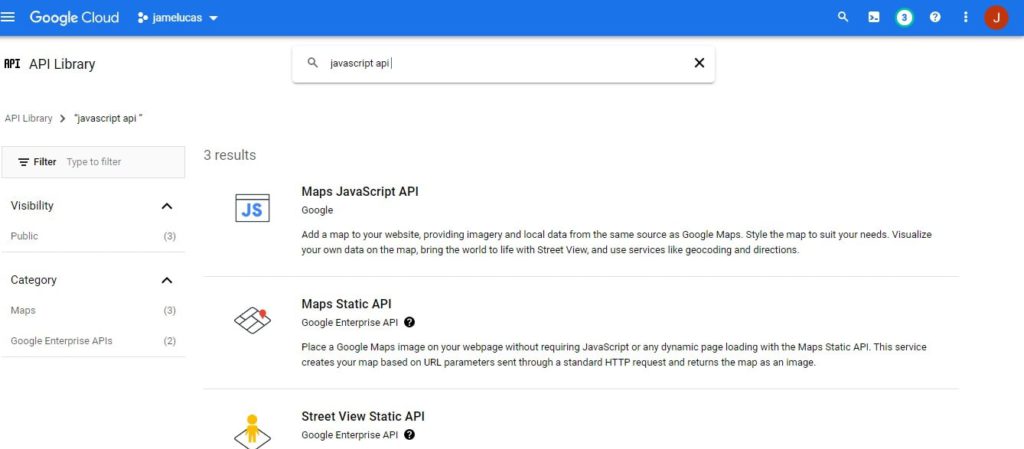Screen dimensions: 1024x449
Task: Filter by Google Enterprise APIs category
Action: [x=61, y=341]
